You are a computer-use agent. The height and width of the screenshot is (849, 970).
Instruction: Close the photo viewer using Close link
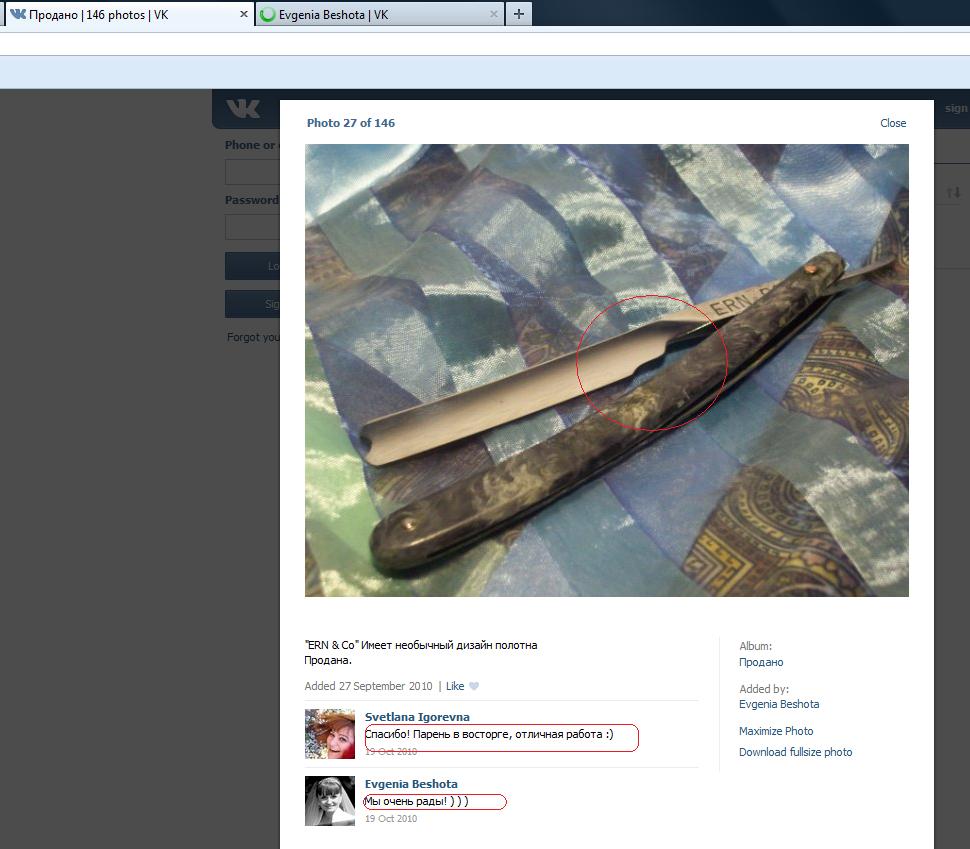click(x=893, y=123)
